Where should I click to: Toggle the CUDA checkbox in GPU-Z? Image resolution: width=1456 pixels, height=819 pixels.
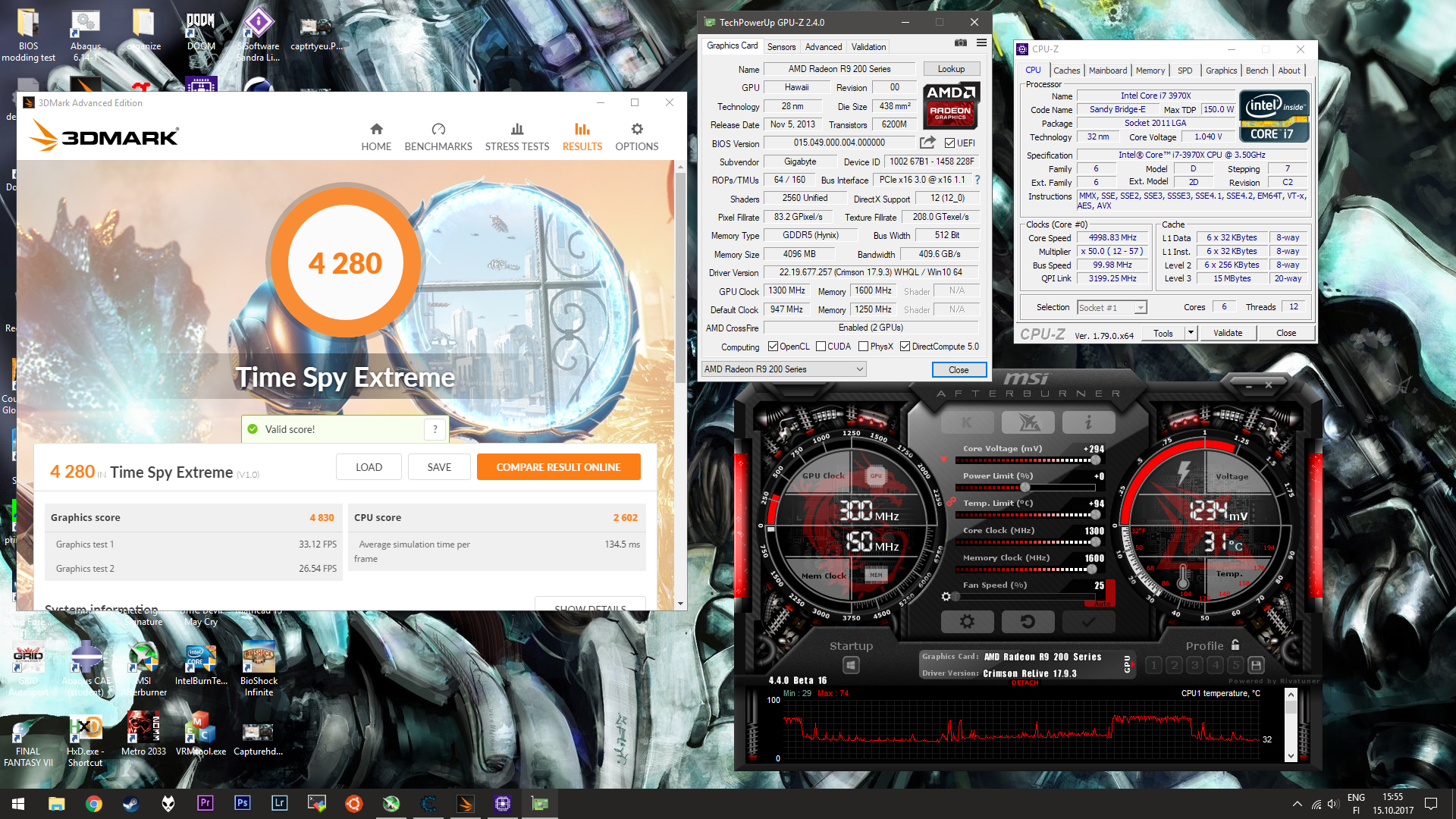pos(821,347)
